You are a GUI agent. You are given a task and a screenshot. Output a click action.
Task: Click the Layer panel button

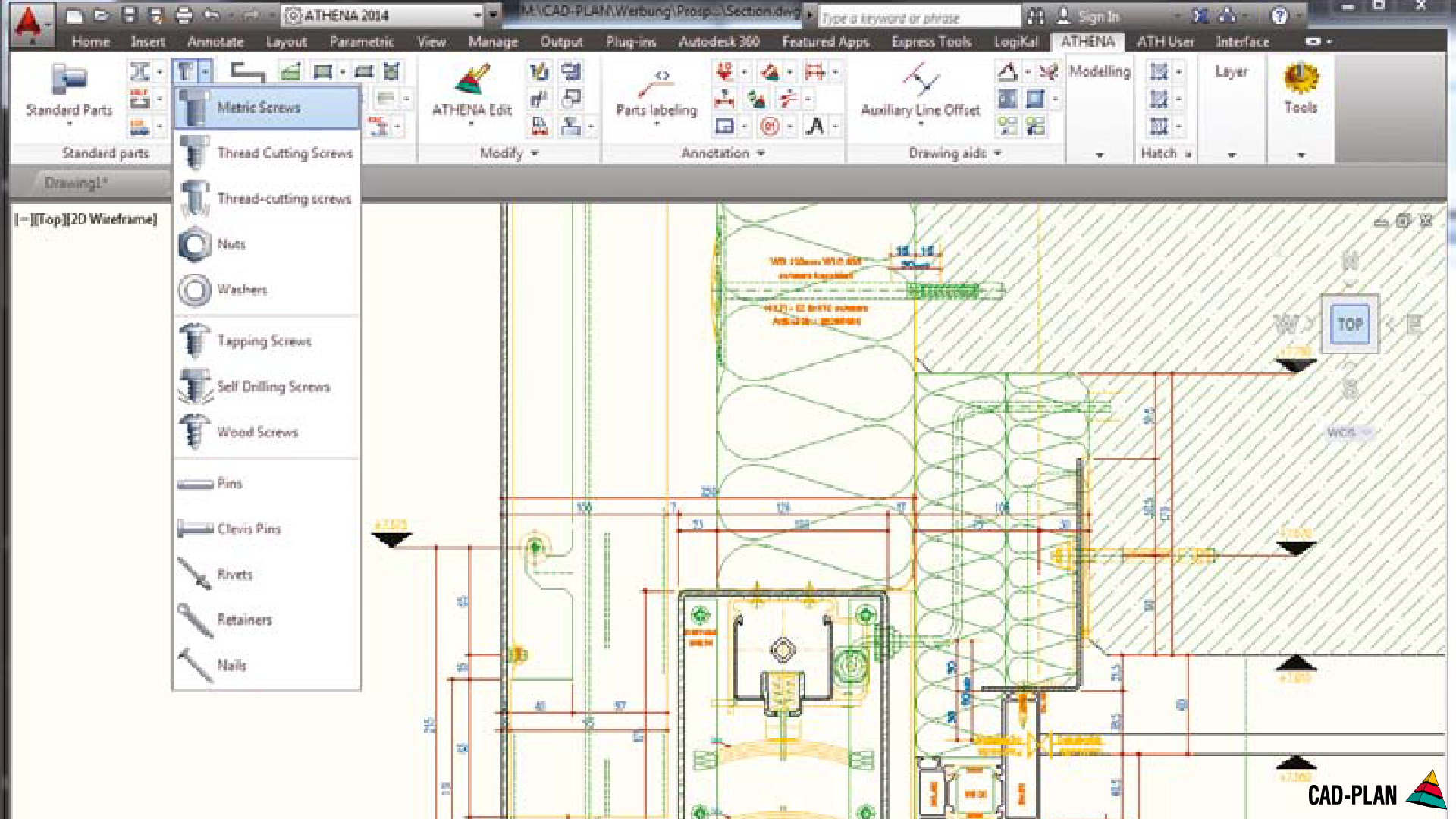pyautogui.click(x=1232, y=72)
